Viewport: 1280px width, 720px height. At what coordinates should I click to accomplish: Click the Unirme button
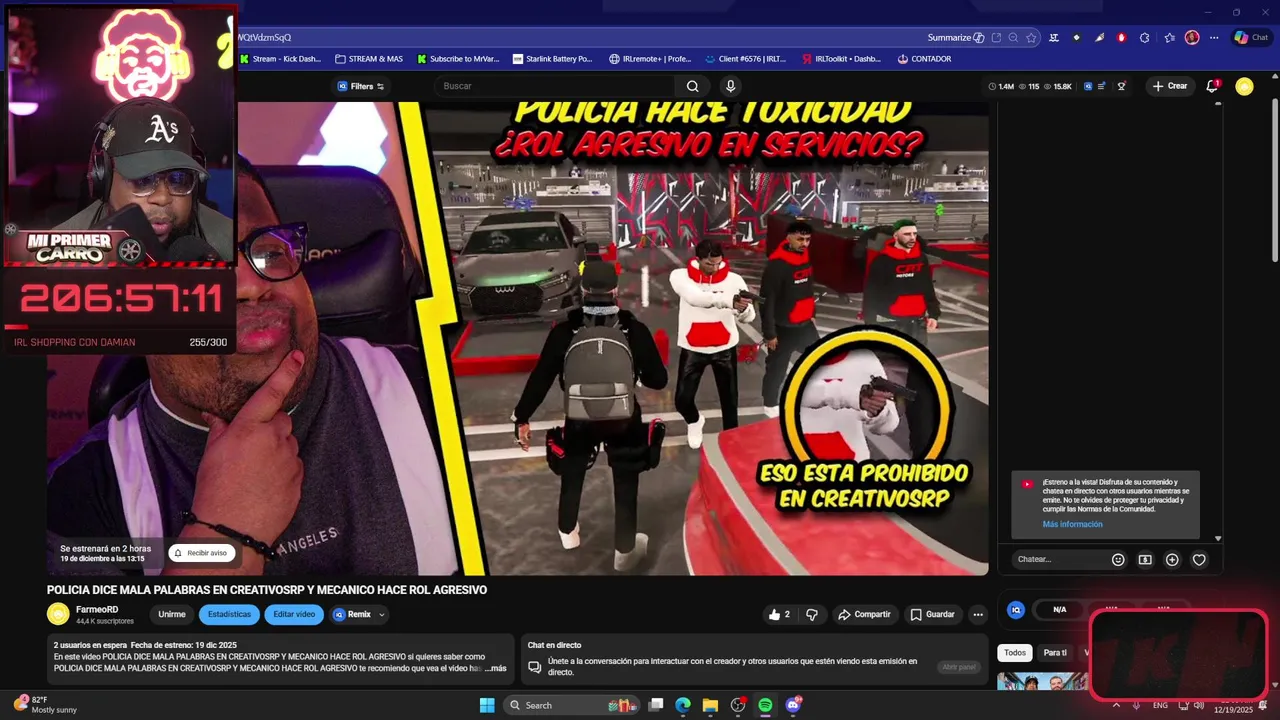(172, 615)
